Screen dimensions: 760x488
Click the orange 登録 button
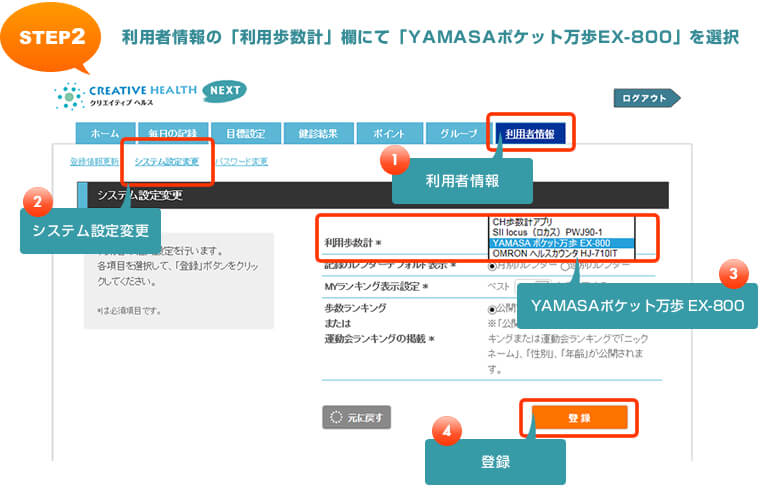pyautogui.click(x=580, y=418)
